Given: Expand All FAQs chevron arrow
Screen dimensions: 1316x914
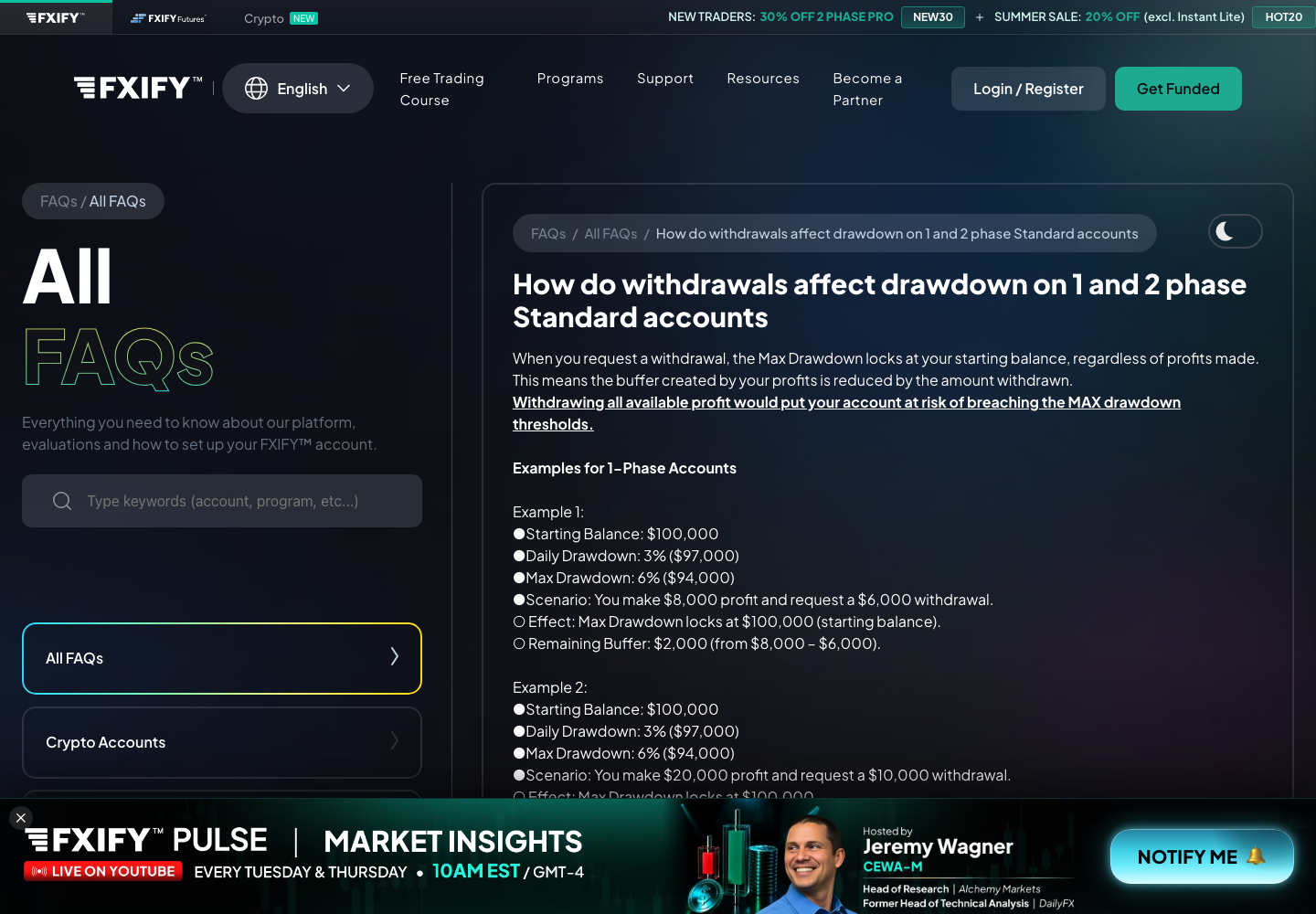Looking at the screenshot, I should (x=394, y=656).
